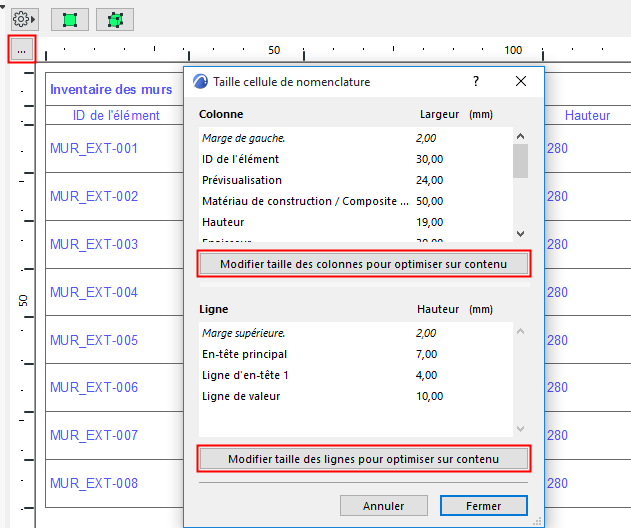Select MUR_EXT-006 cell
Viewport: 631px width, 528px height.
pyautogui.click(x=94, y=387)
